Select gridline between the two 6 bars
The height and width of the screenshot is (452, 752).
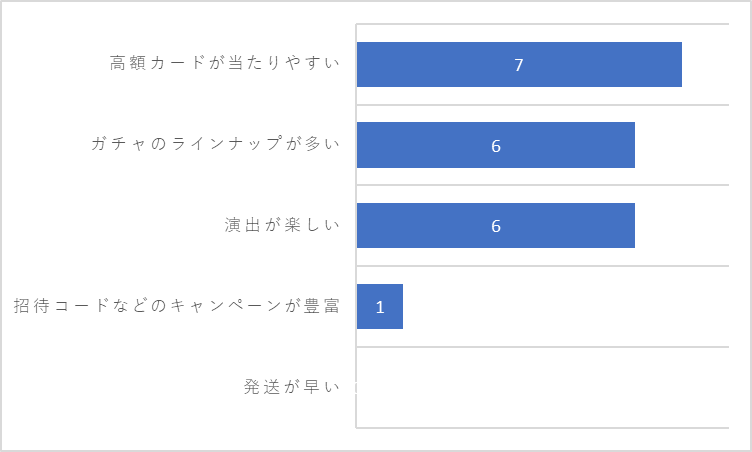(543, 185)
